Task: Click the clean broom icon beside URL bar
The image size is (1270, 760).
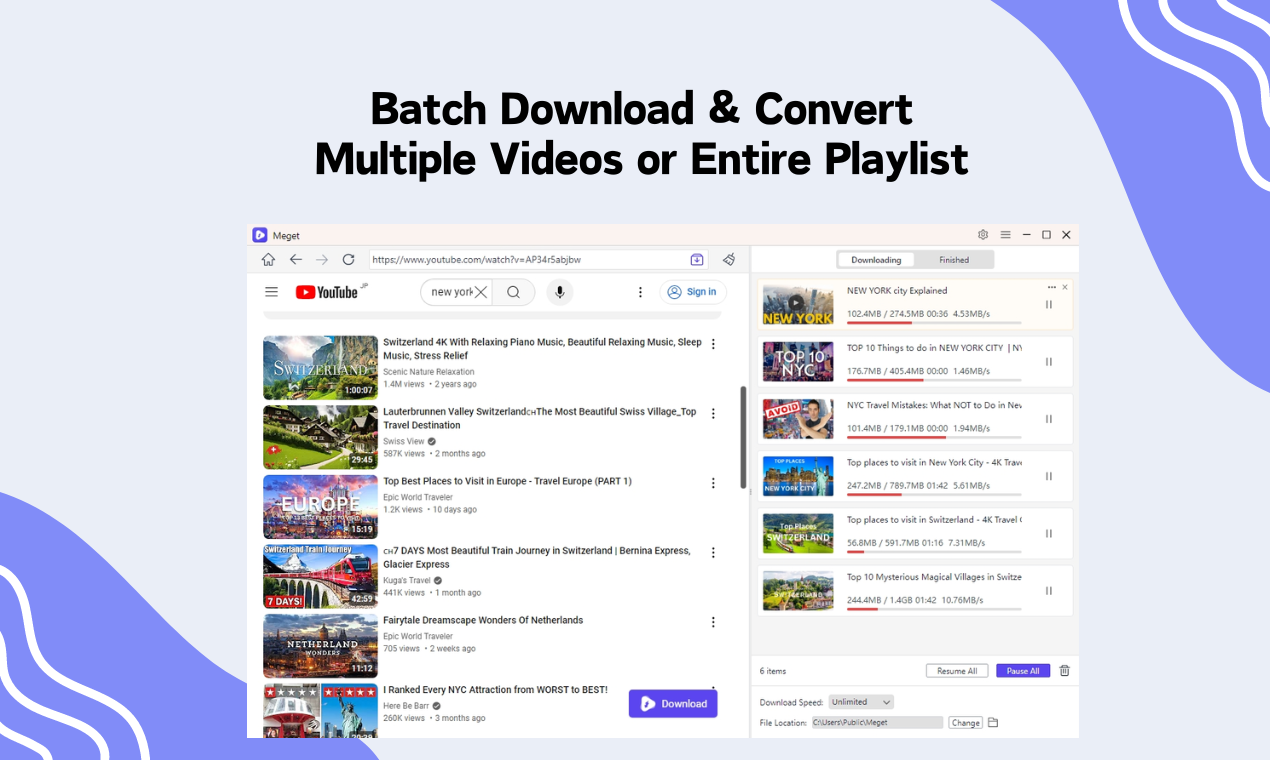Action: click(729, 260)
